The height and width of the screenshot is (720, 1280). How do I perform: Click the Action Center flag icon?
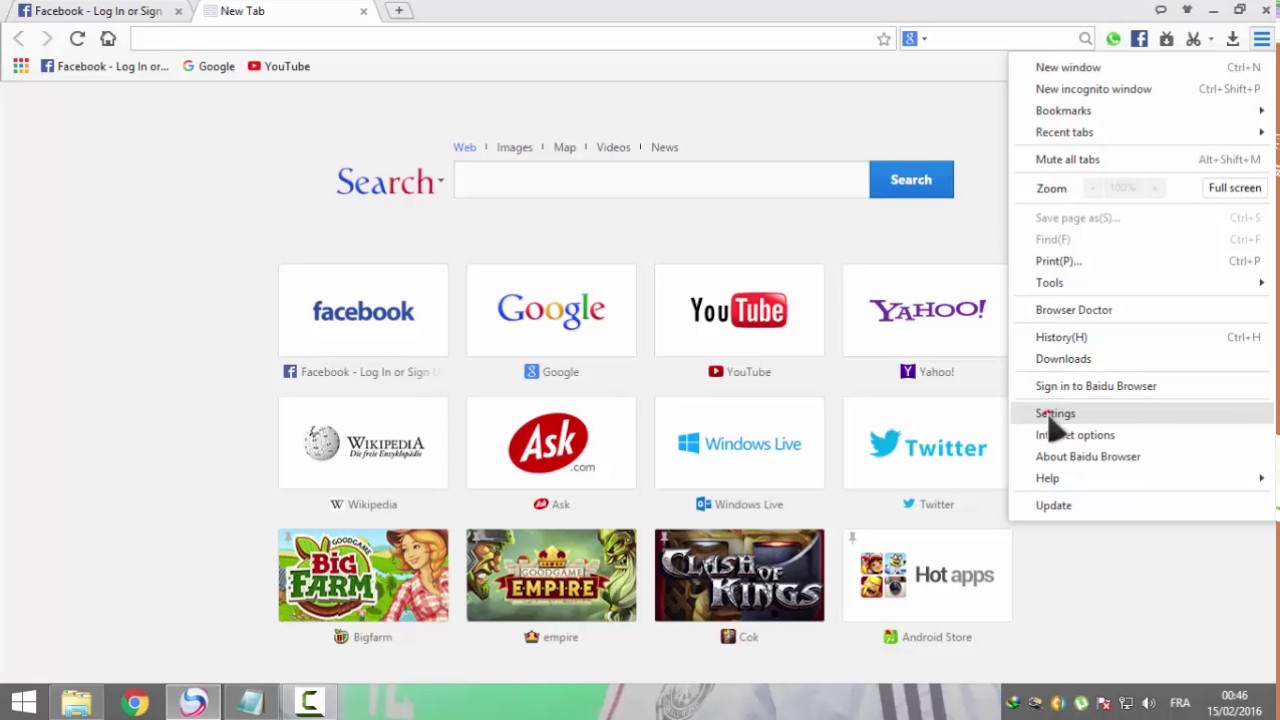tap(1104, 703)
